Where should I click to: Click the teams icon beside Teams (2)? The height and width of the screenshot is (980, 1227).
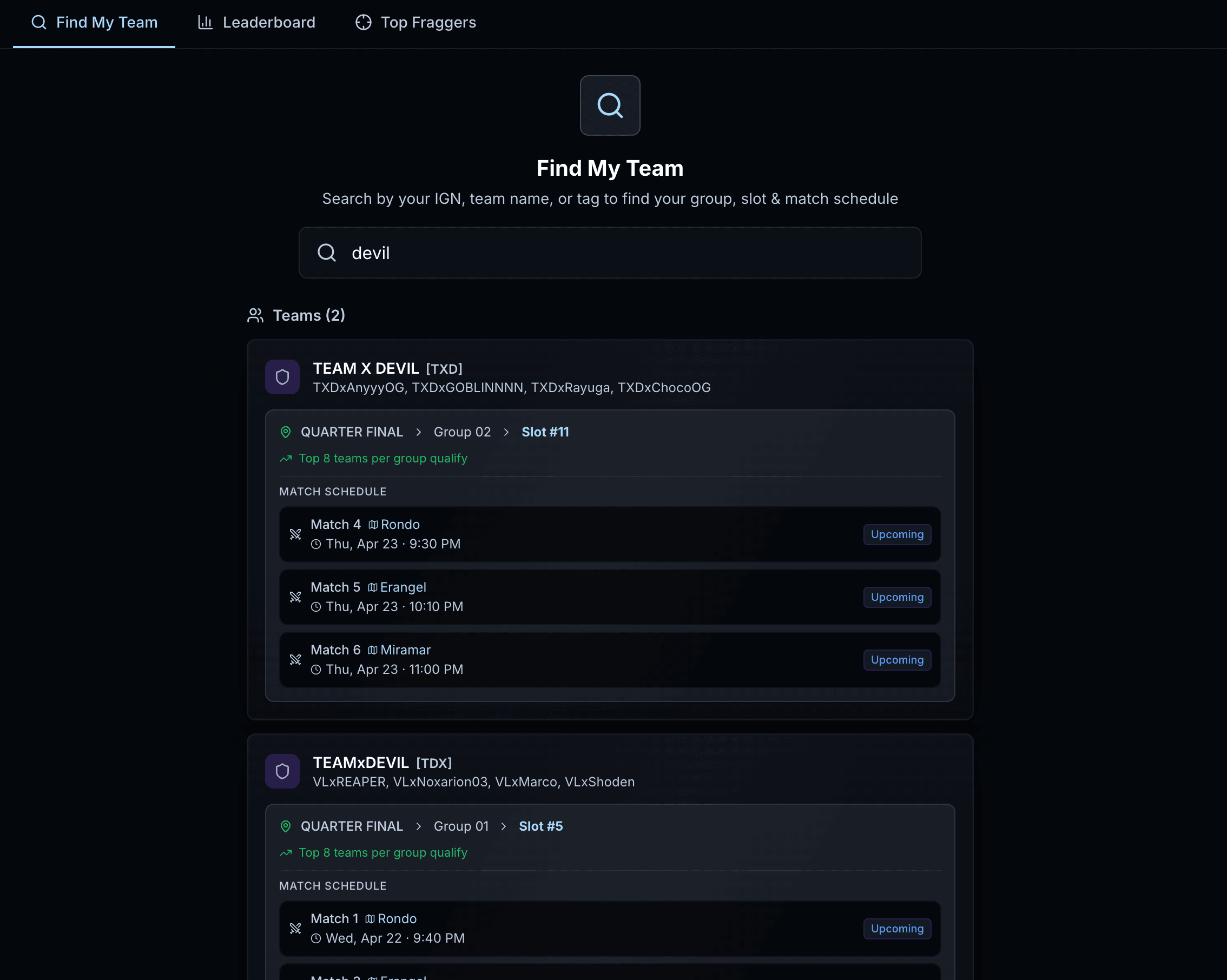[x=255, y=316]
